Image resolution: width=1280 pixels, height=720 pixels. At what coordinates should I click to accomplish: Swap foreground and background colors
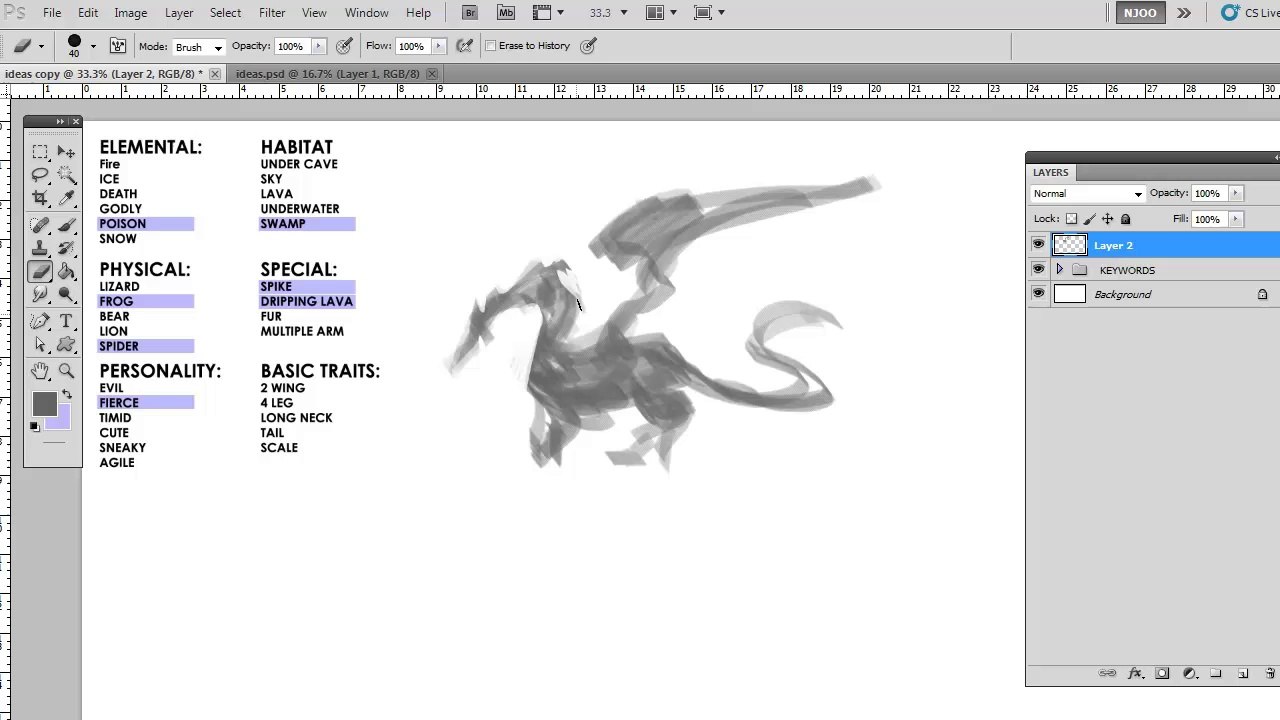(67, 394)
